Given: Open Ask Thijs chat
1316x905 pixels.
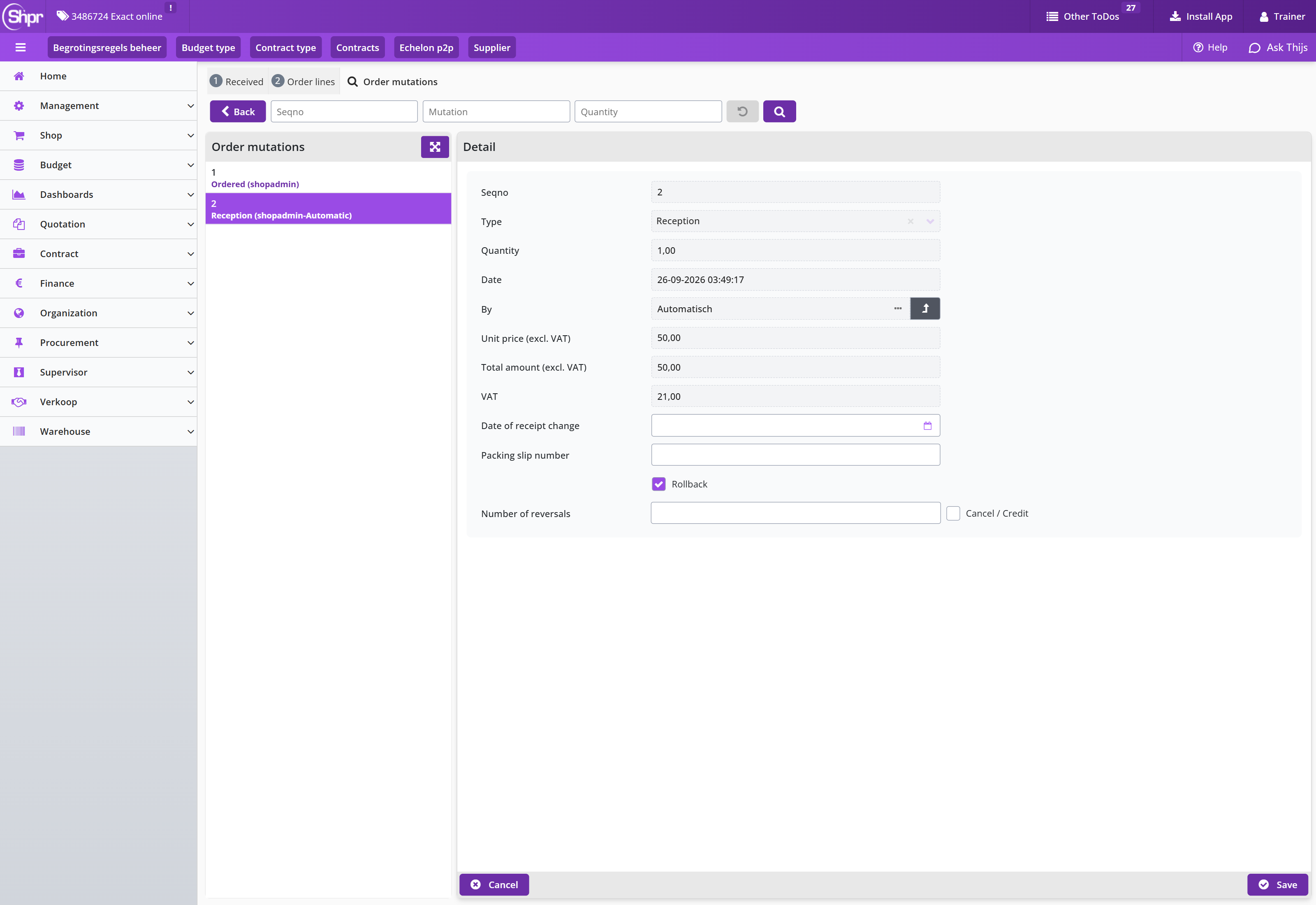Looking at the screenshot, I should click(1277, 48).
